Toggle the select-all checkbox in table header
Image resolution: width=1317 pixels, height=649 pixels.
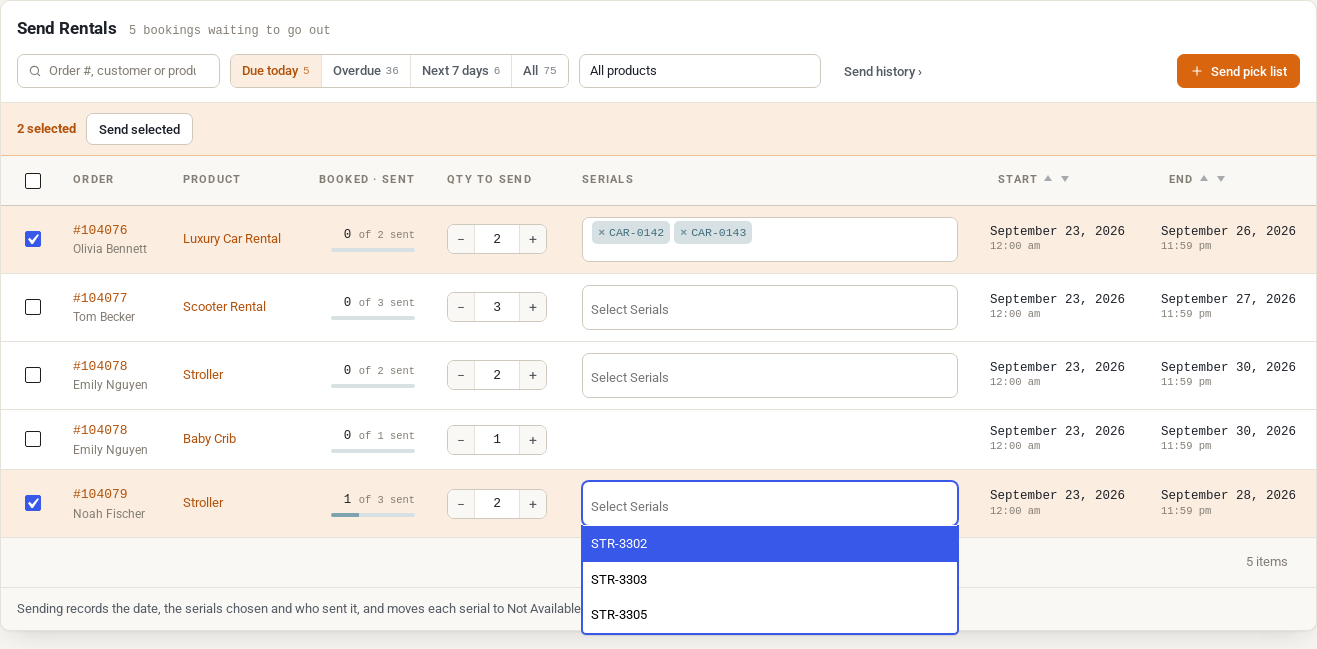coord(33,181)
